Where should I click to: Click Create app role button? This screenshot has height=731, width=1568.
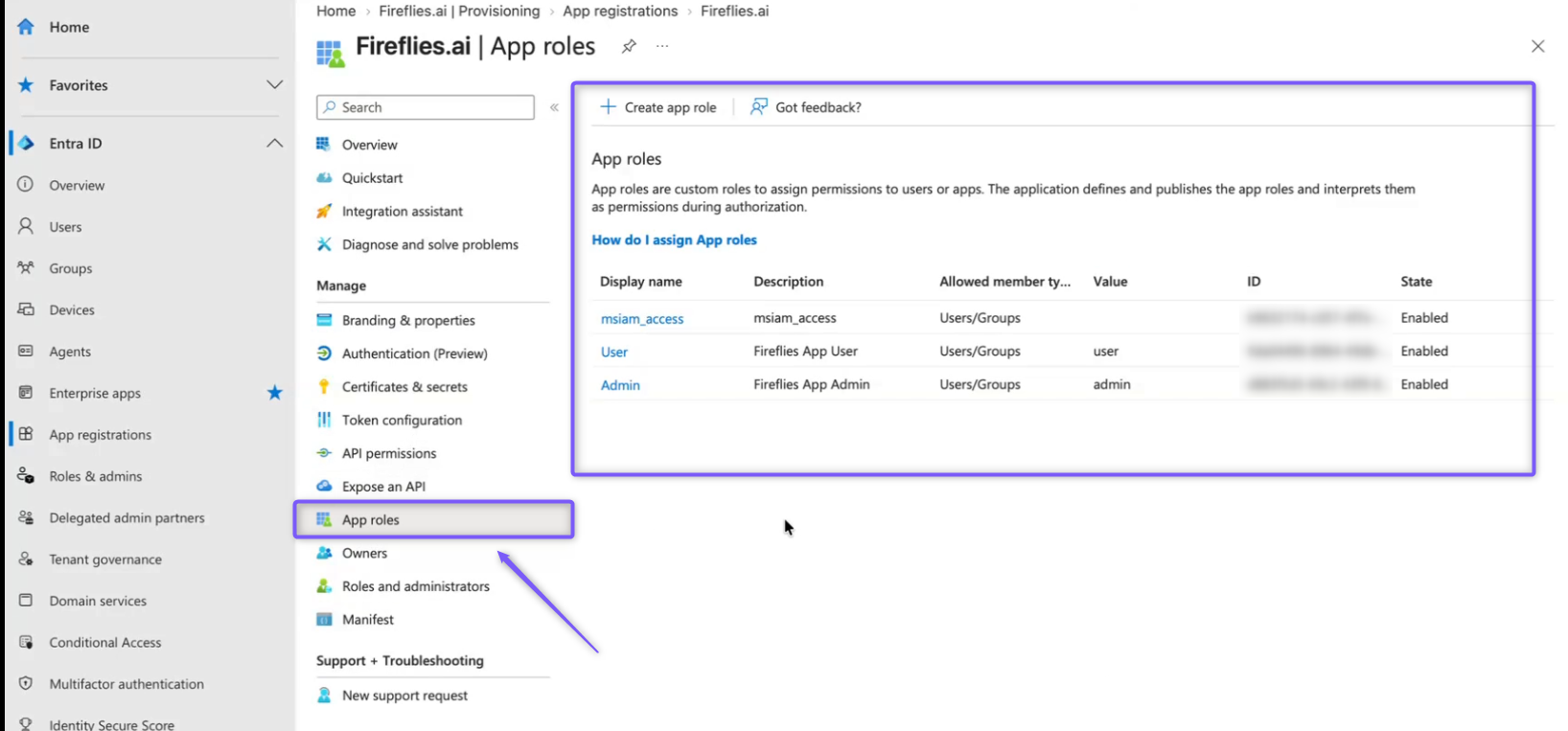click(658, 107)
